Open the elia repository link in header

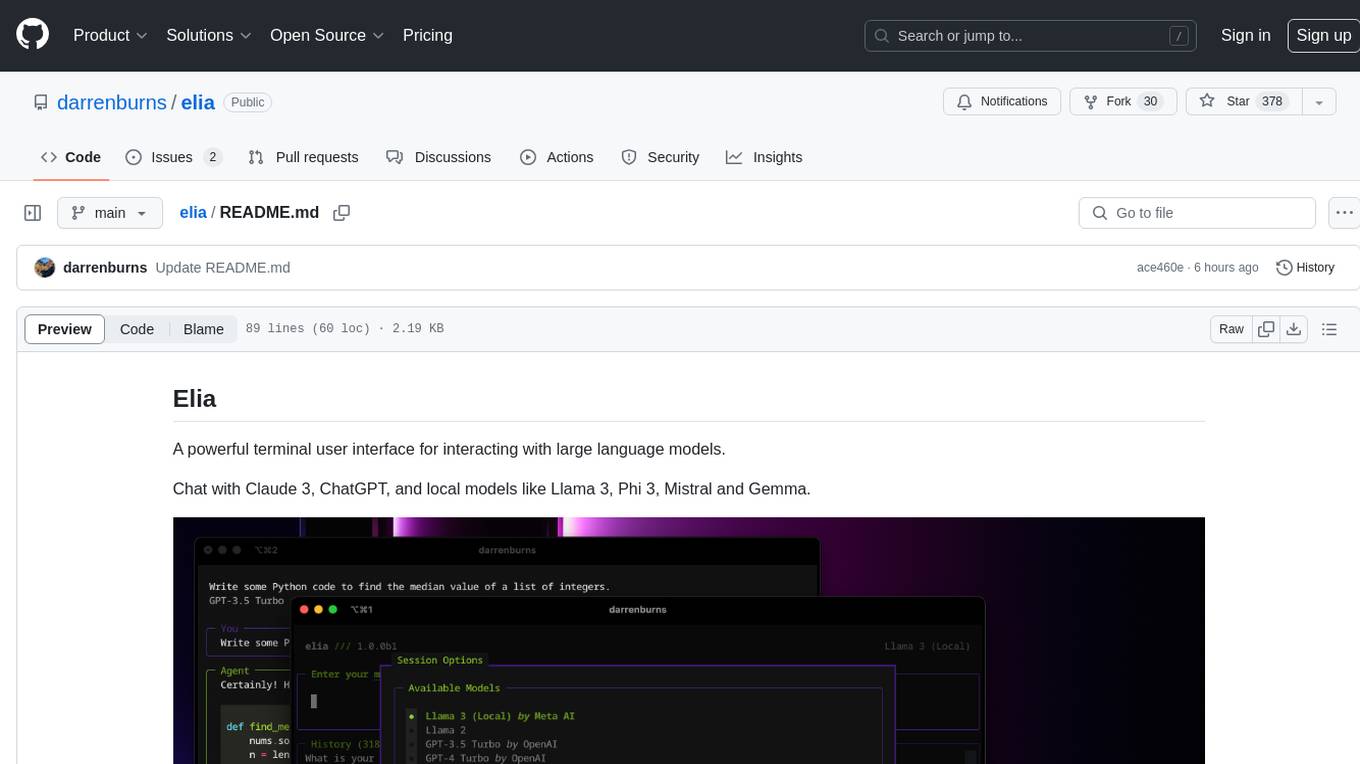(x=198, y=102)
